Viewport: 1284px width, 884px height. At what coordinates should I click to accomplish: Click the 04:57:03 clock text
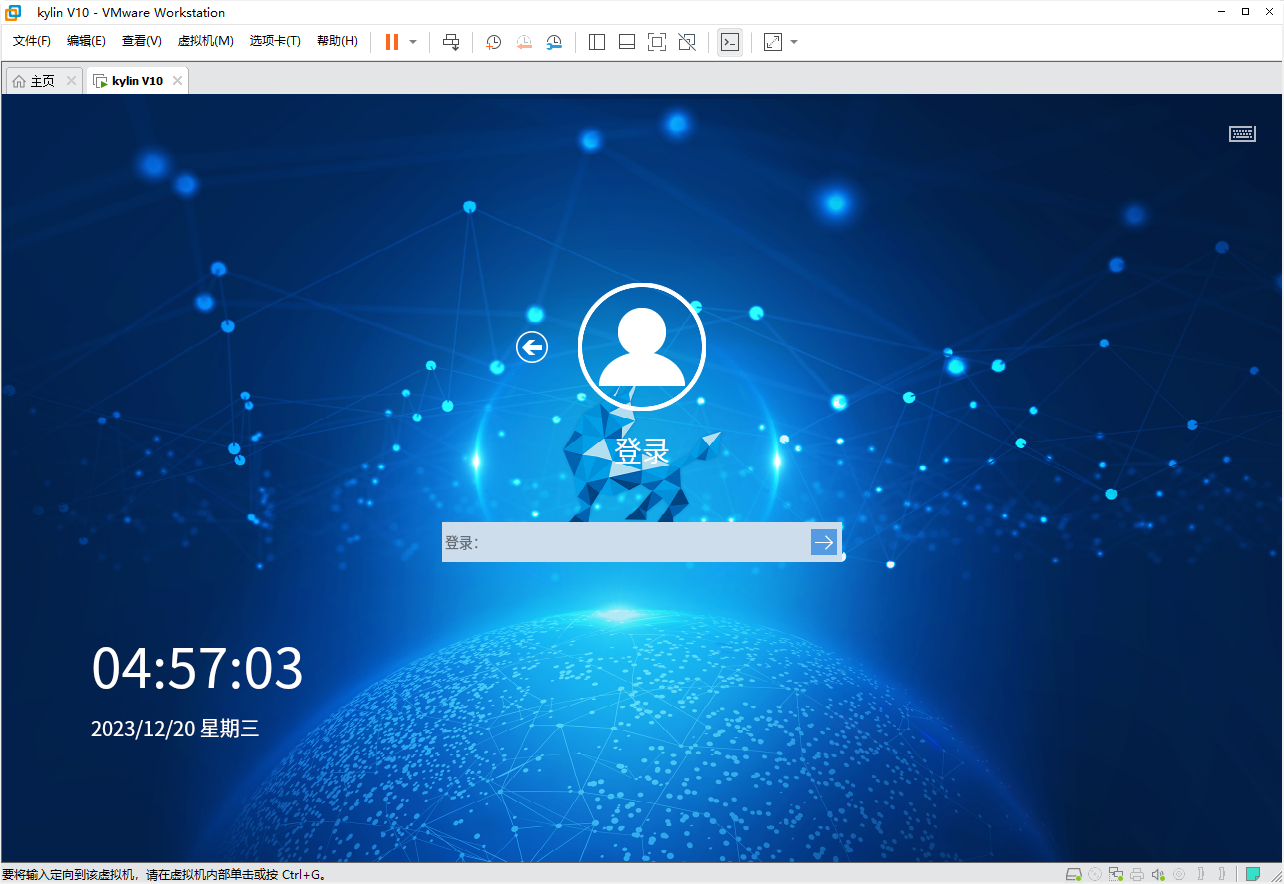pyautogui.click(x=197, y=669)
